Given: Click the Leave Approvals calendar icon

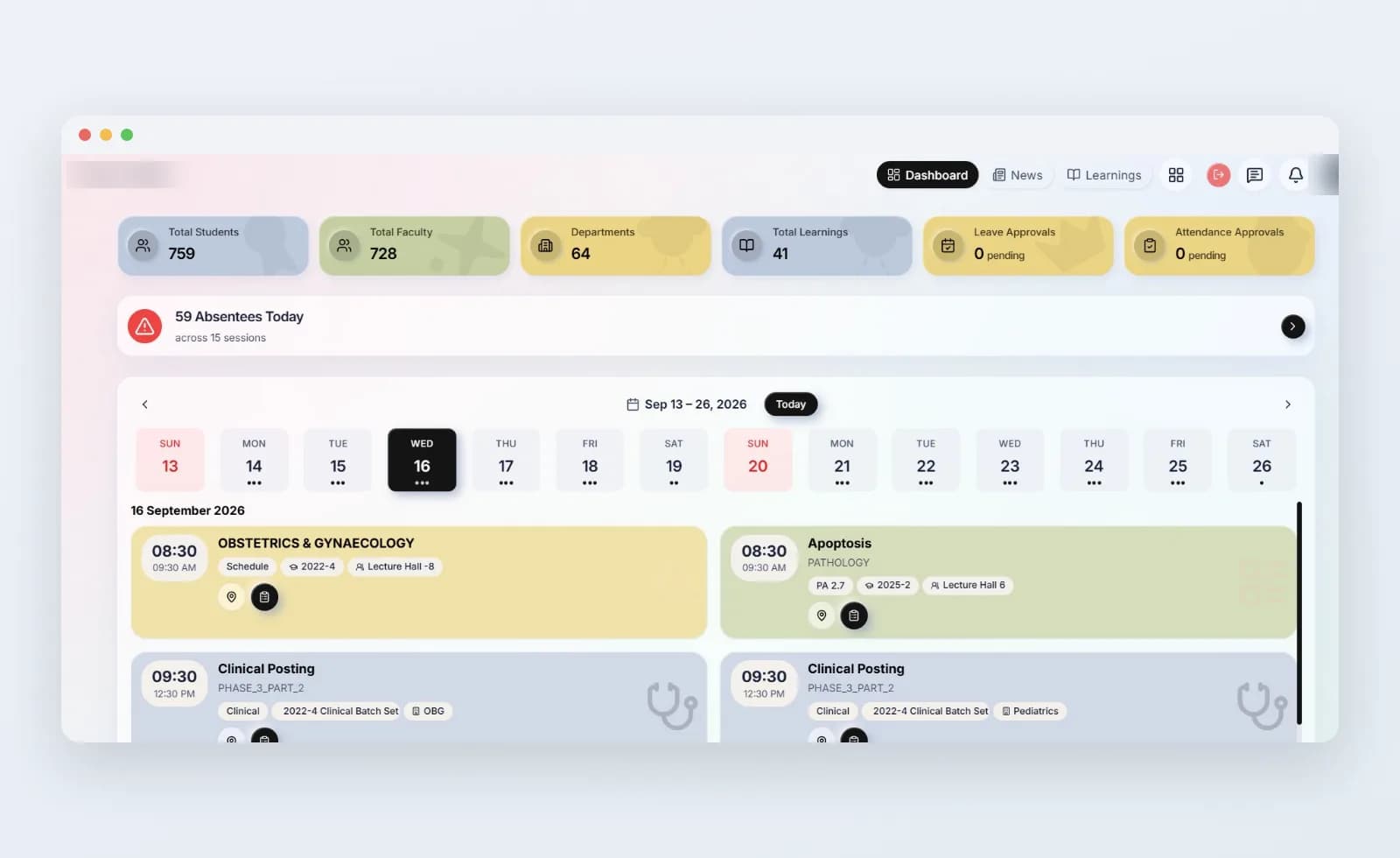Looking at the screenshot, I should coord(948,246).
